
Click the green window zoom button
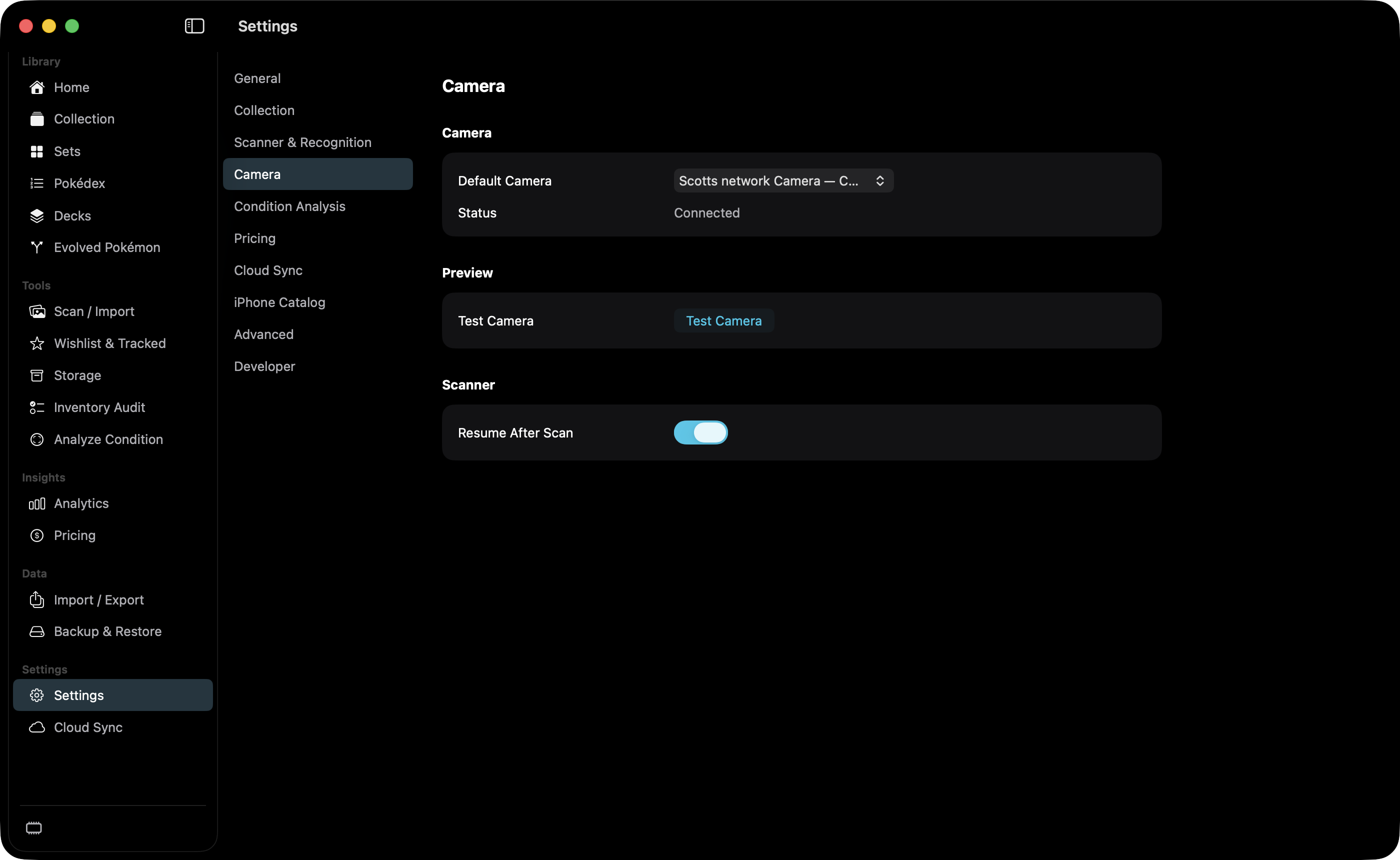coord(72,26)
